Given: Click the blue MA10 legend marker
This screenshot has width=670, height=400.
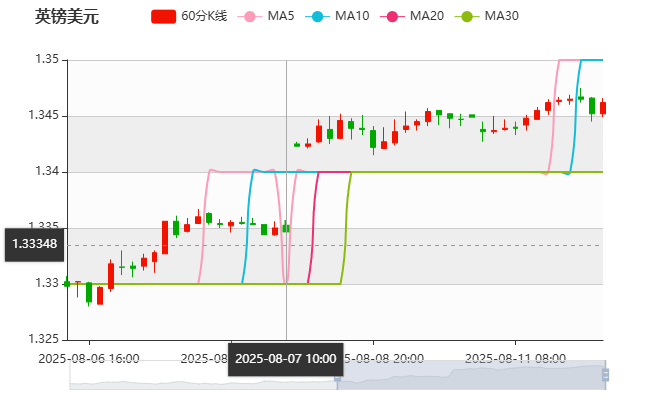Looking at the screenshot, I should pyautogui.click(x=319, y=16).
